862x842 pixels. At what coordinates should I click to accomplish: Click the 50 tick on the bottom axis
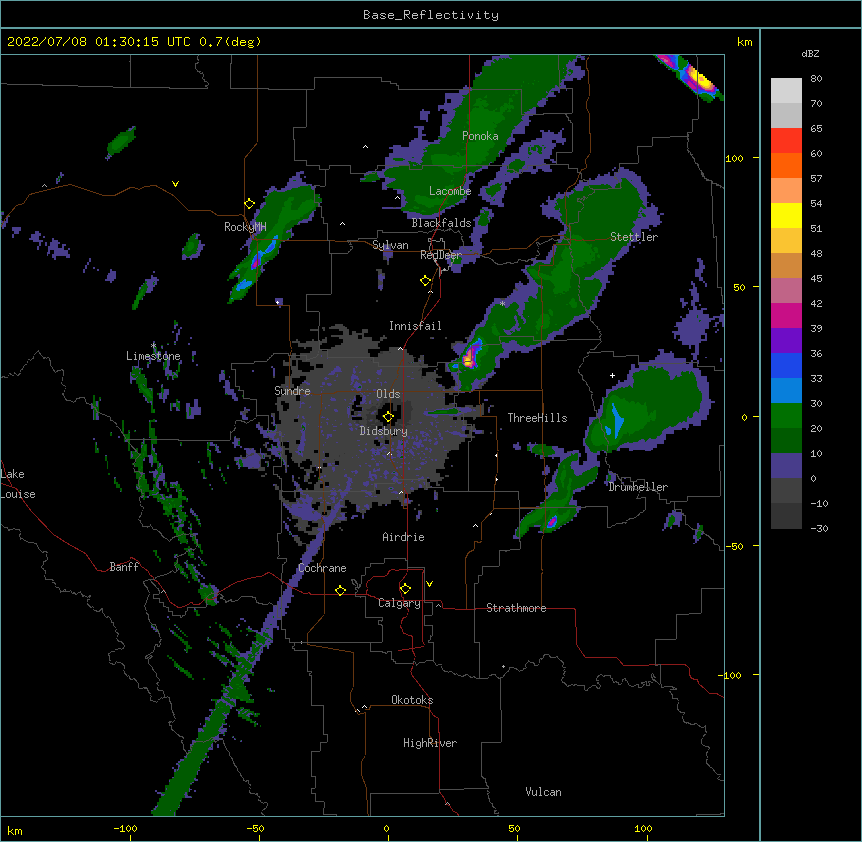pos(514,828)
